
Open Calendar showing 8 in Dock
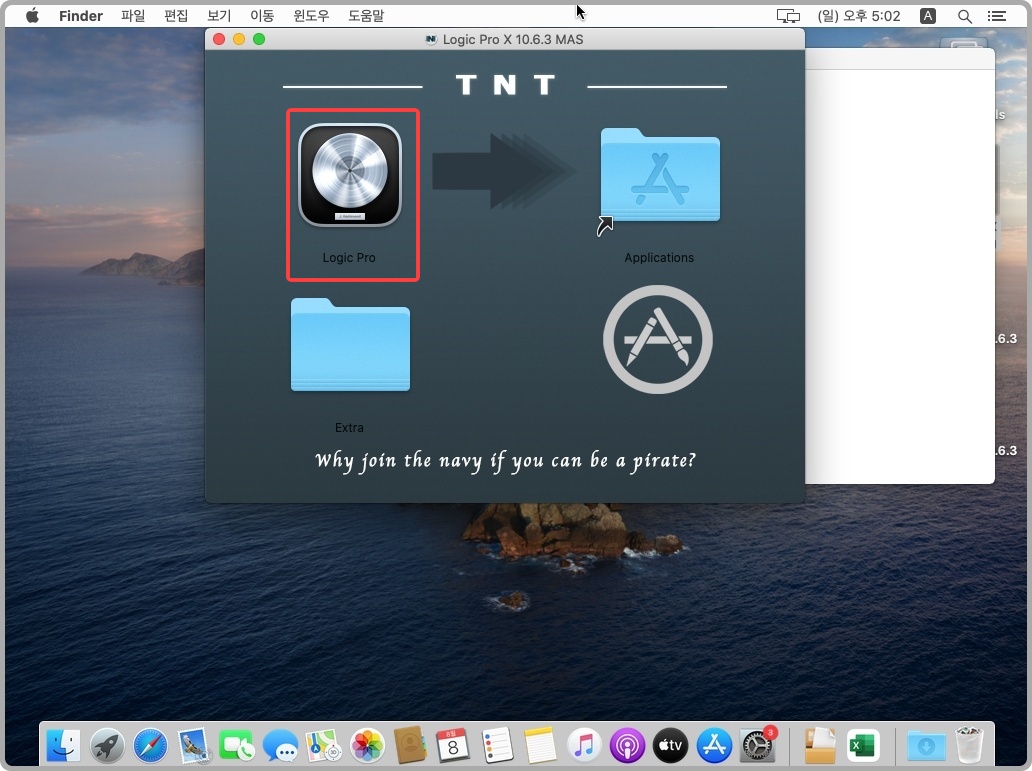coord(453,746)
